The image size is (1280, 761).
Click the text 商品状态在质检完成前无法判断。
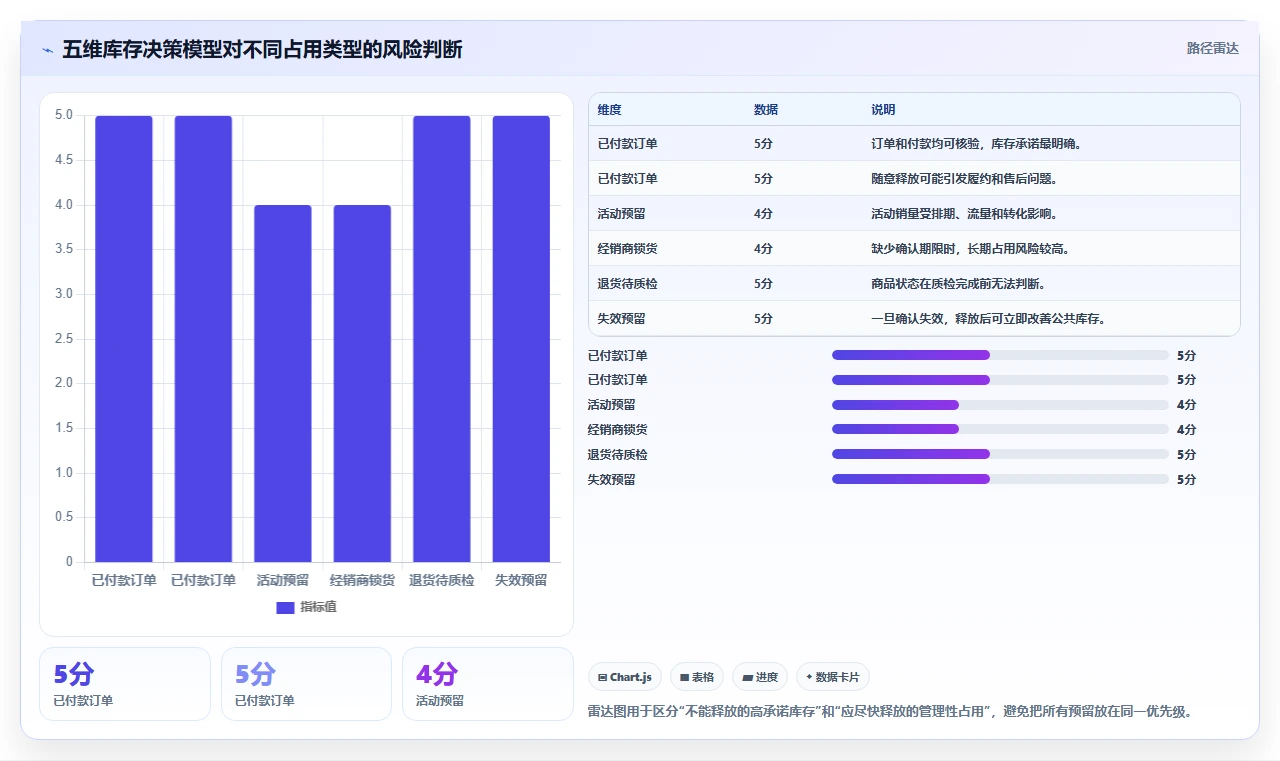coord(959,284)
